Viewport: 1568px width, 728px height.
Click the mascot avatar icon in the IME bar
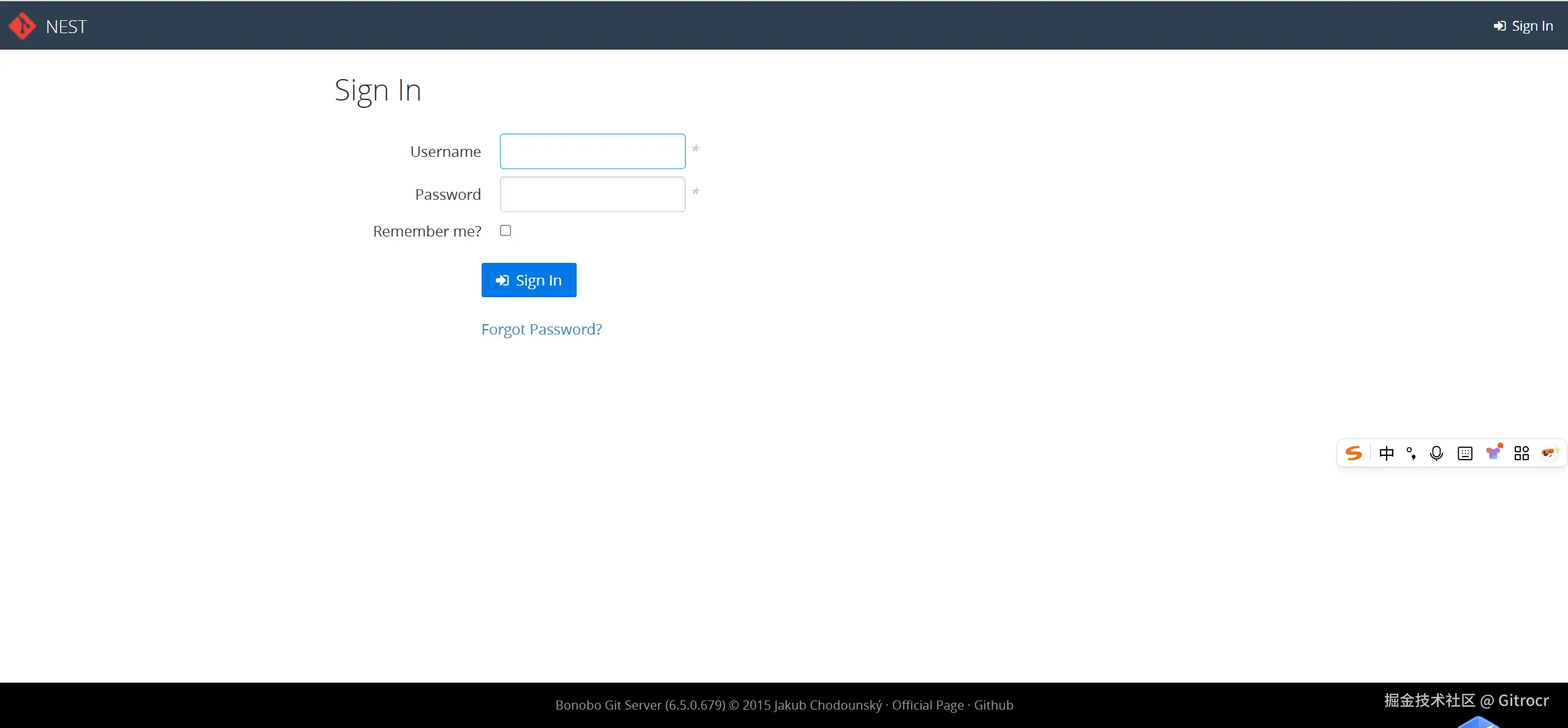coord(1549,453)
